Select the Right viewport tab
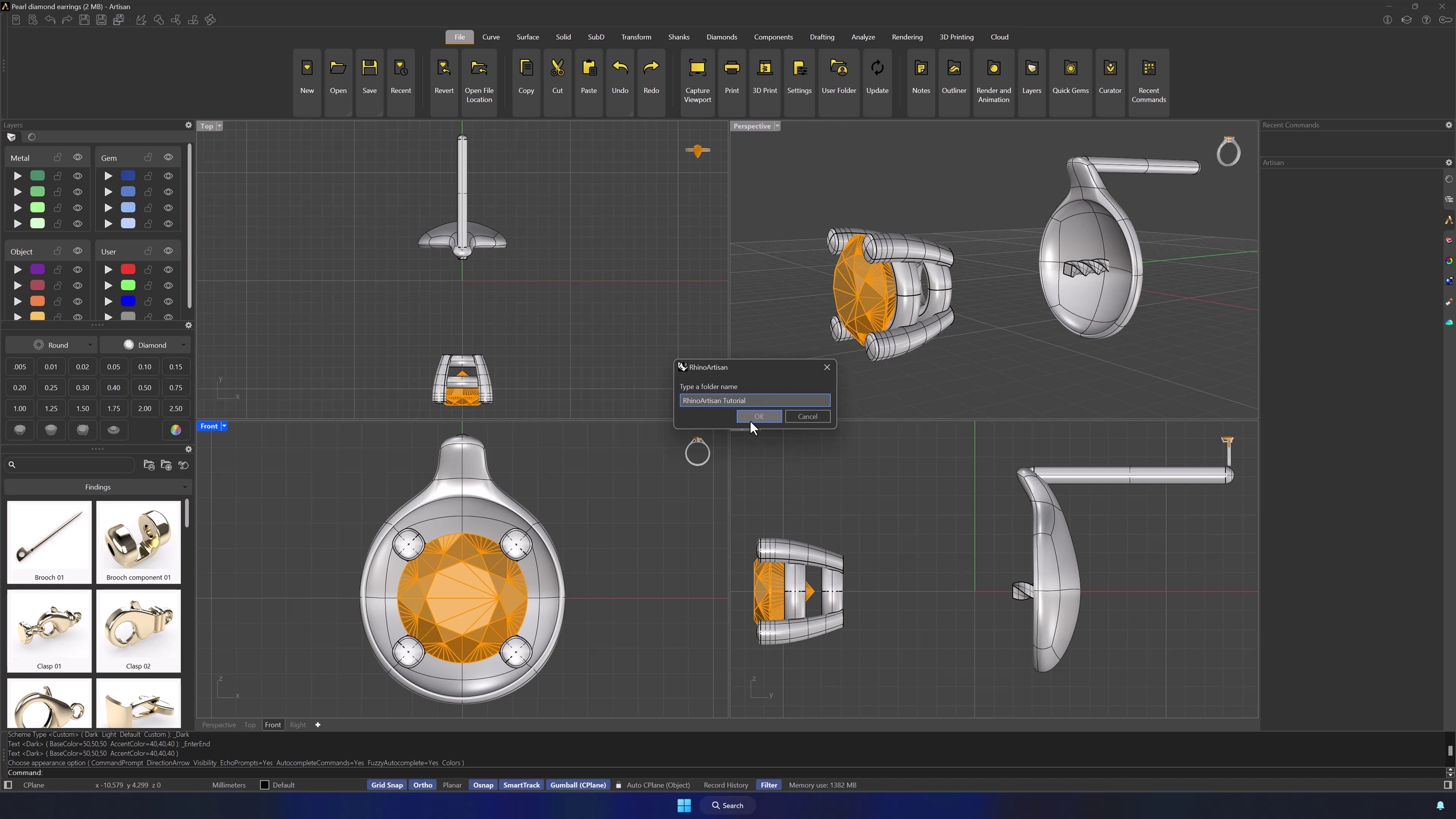The height and width of the screenshot is (819, 1456). pyautogui.click(x=298, y=725)
